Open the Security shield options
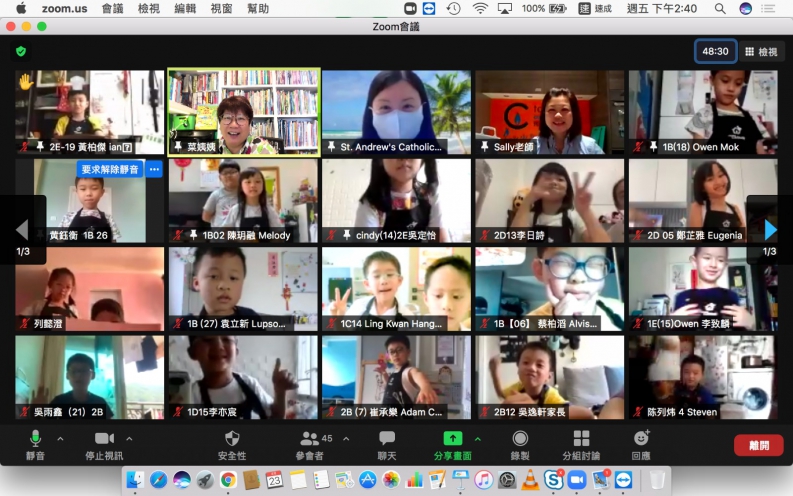This screenshot has height=496, width=793. point(232,439)
